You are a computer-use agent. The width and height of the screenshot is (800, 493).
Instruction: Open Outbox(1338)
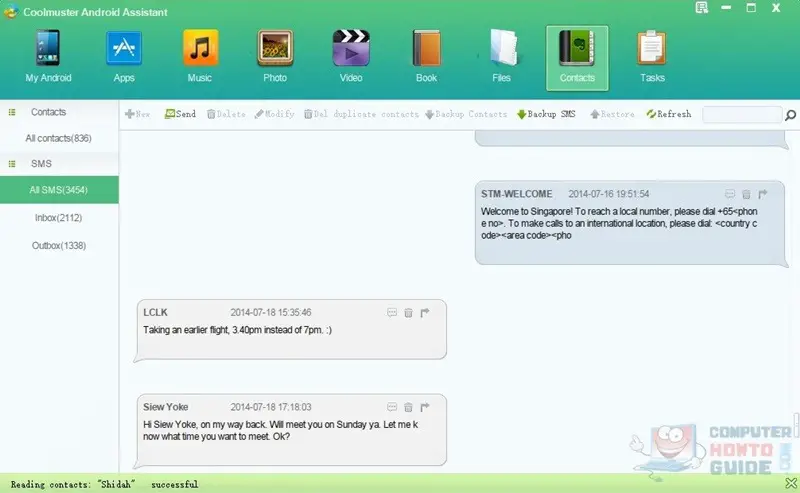coord(59,245)
